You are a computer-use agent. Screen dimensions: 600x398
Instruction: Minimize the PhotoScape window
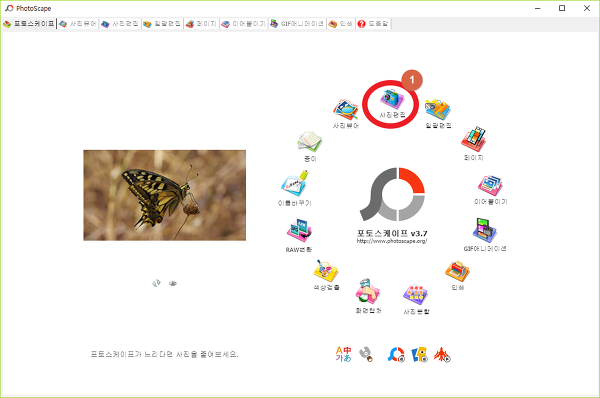[538, 8]
